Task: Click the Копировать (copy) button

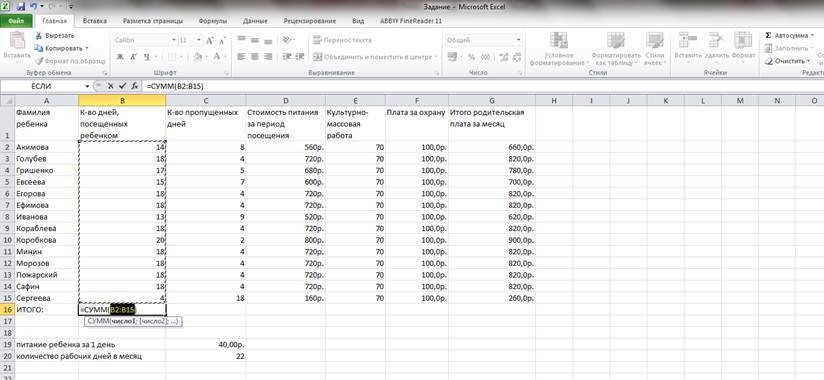Action: (58, 48)
